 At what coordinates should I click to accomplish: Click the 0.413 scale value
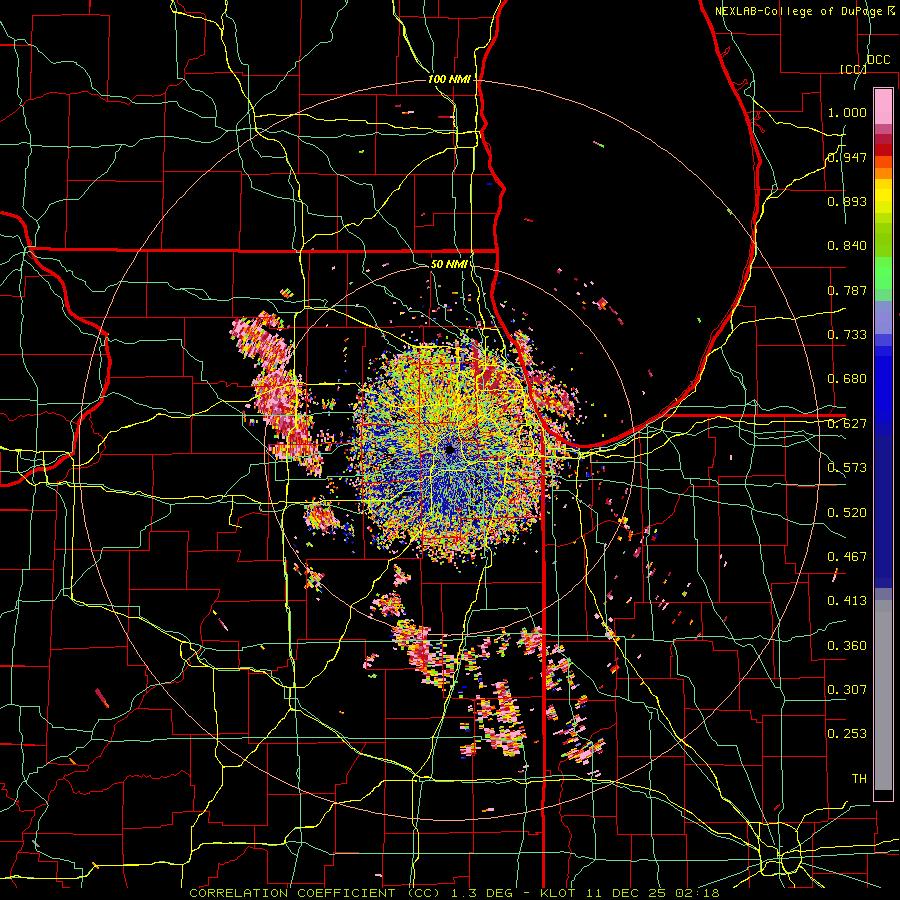pos(847,601)
